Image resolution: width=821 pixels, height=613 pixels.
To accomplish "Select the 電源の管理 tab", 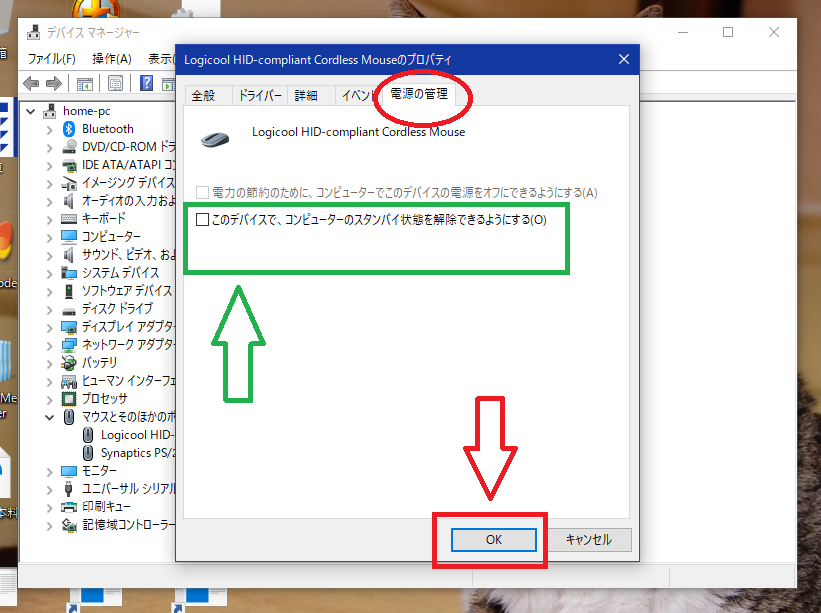I will click(x=419, y=94).
